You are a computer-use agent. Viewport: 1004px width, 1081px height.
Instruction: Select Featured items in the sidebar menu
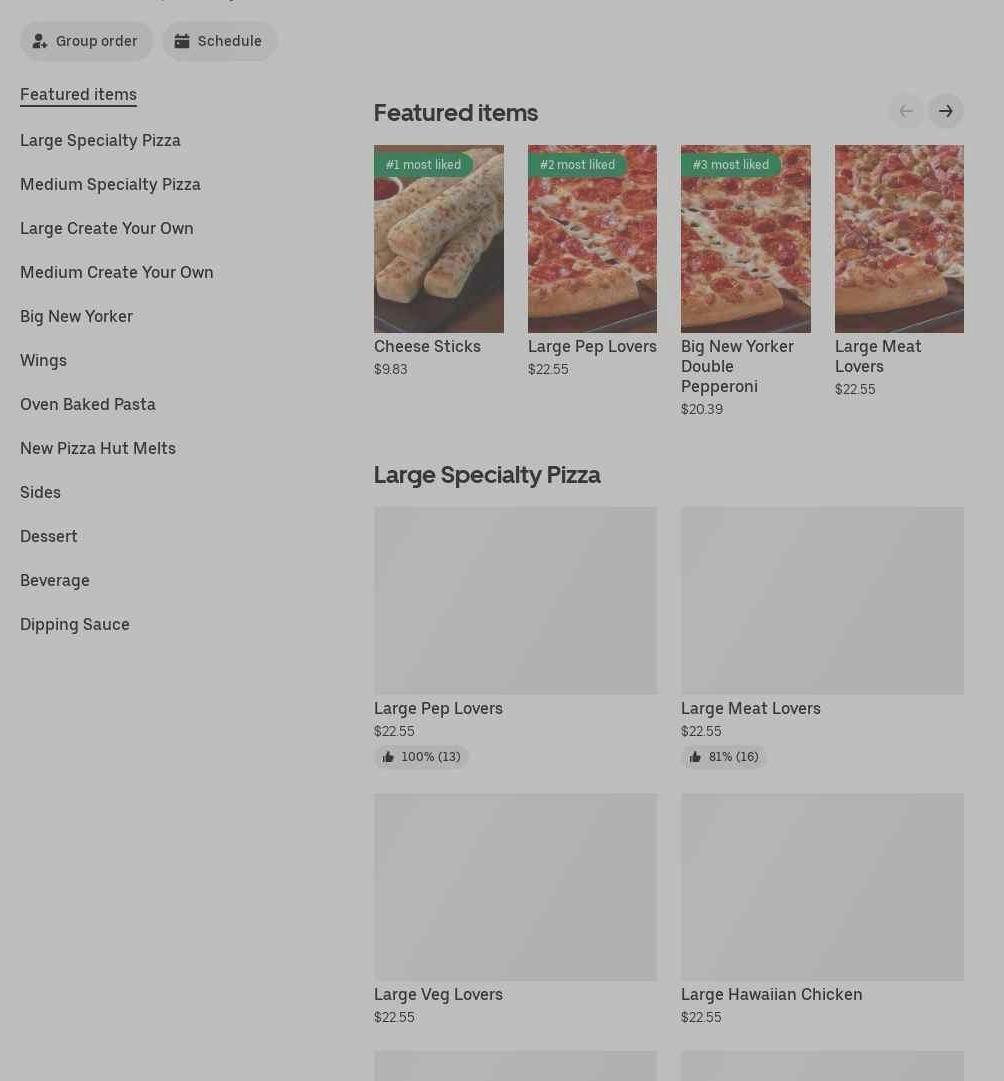click(x=78, y=94)
